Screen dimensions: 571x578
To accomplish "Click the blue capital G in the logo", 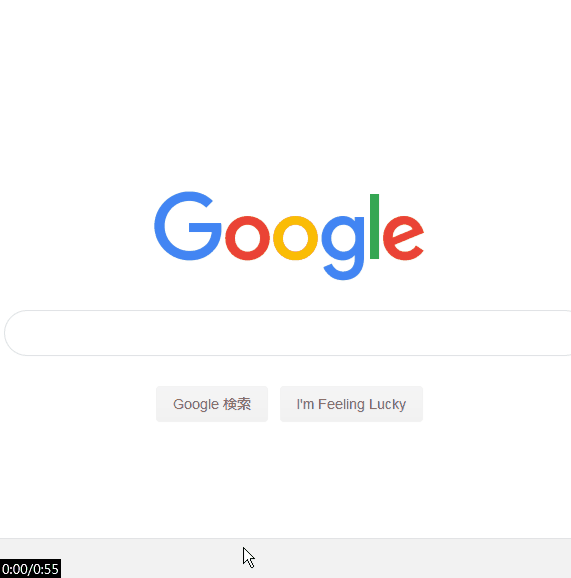I will [x=188, y=226].
